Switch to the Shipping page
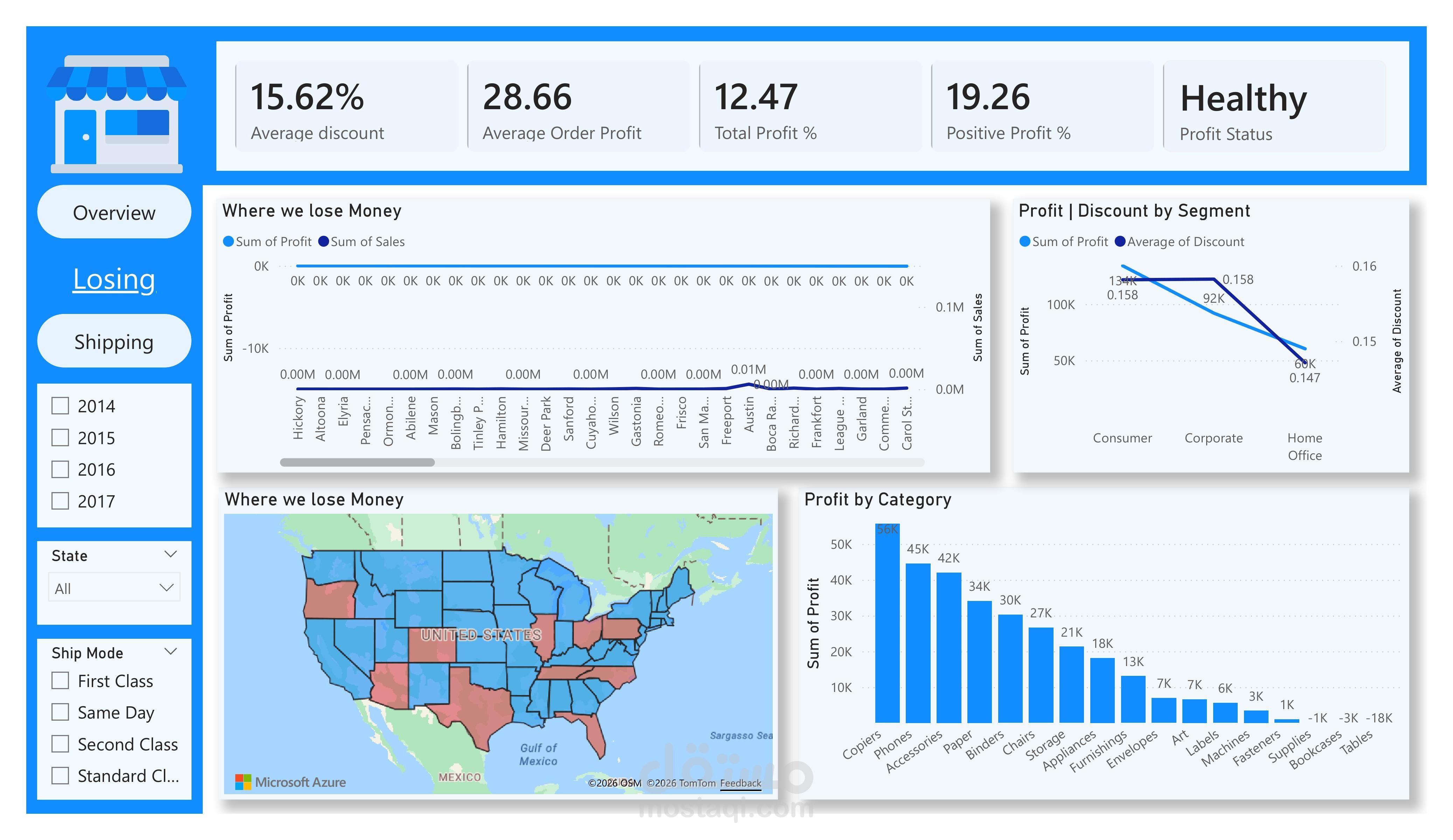Image resolution: width=1453 pixels, height=840 pixels. [x=114, y=341]
